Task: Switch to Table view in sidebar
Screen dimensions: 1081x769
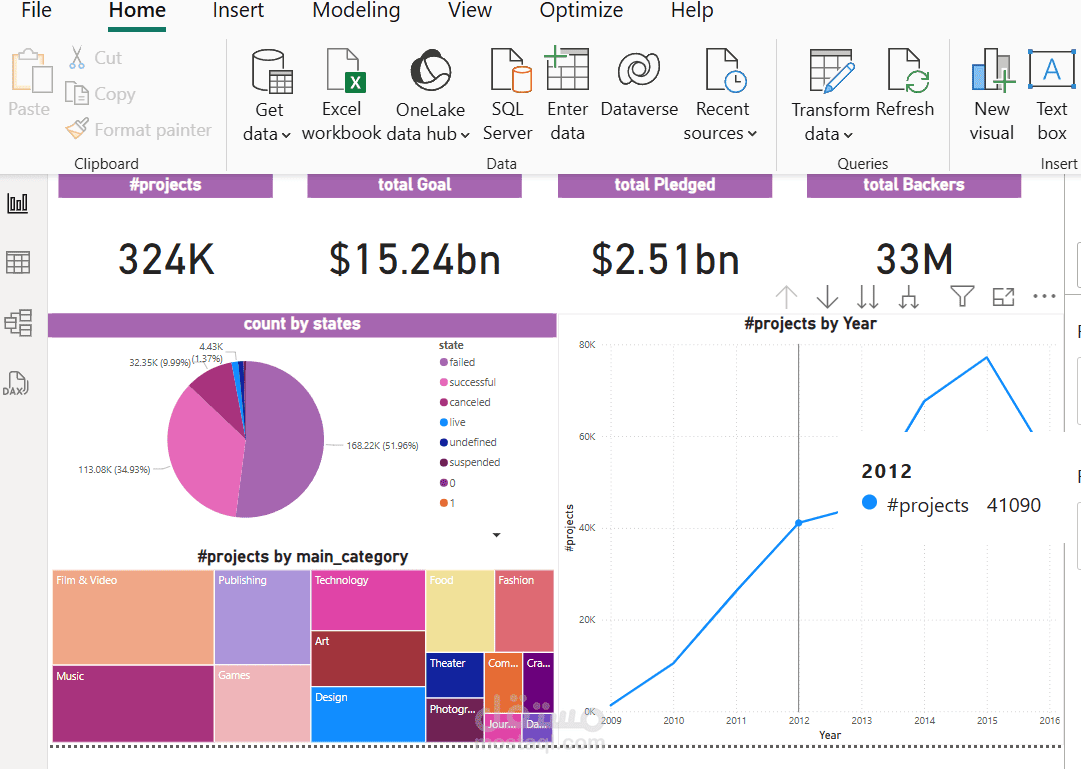Action: [18, 262]
